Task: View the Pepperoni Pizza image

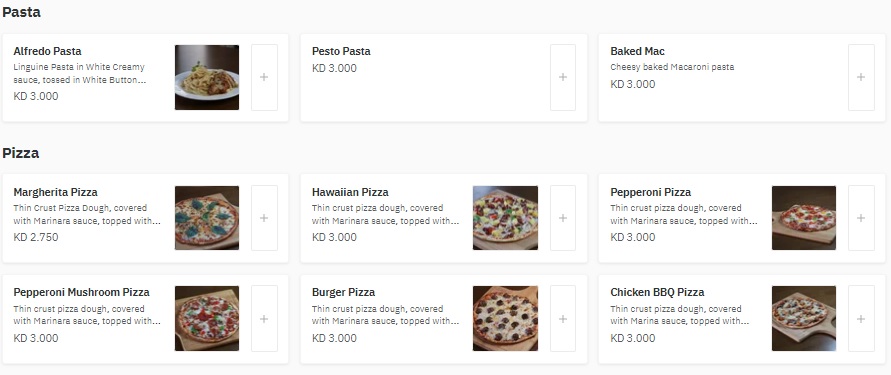Action: (803, 218)
